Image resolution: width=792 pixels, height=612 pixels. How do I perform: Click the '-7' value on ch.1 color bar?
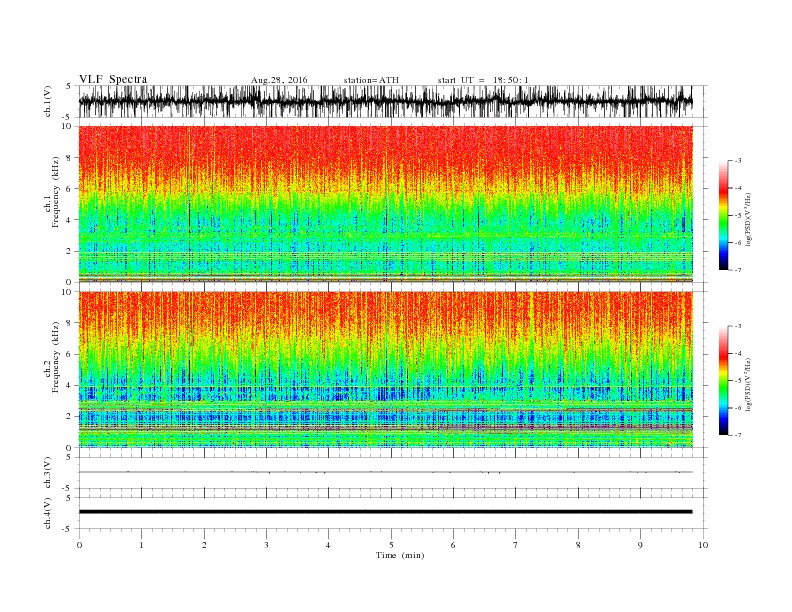pos(737,270)
